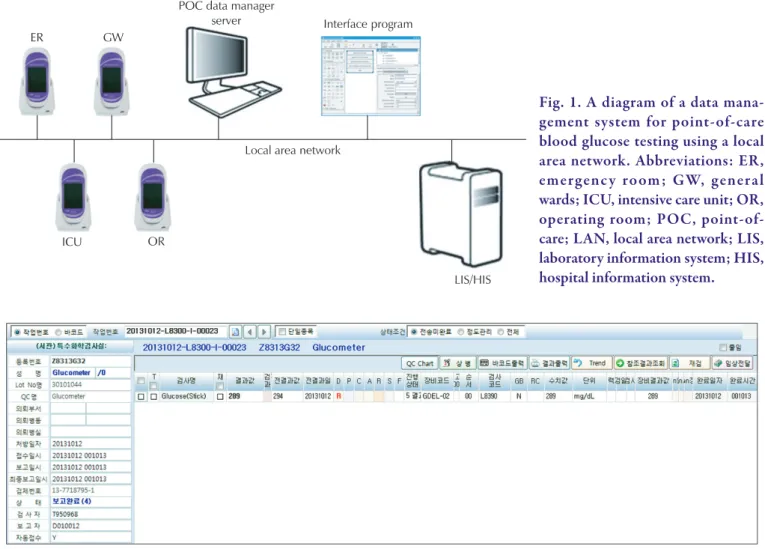765x549 pixels.
Task: Click the Interface program window thumbnail
Action: 371,76
